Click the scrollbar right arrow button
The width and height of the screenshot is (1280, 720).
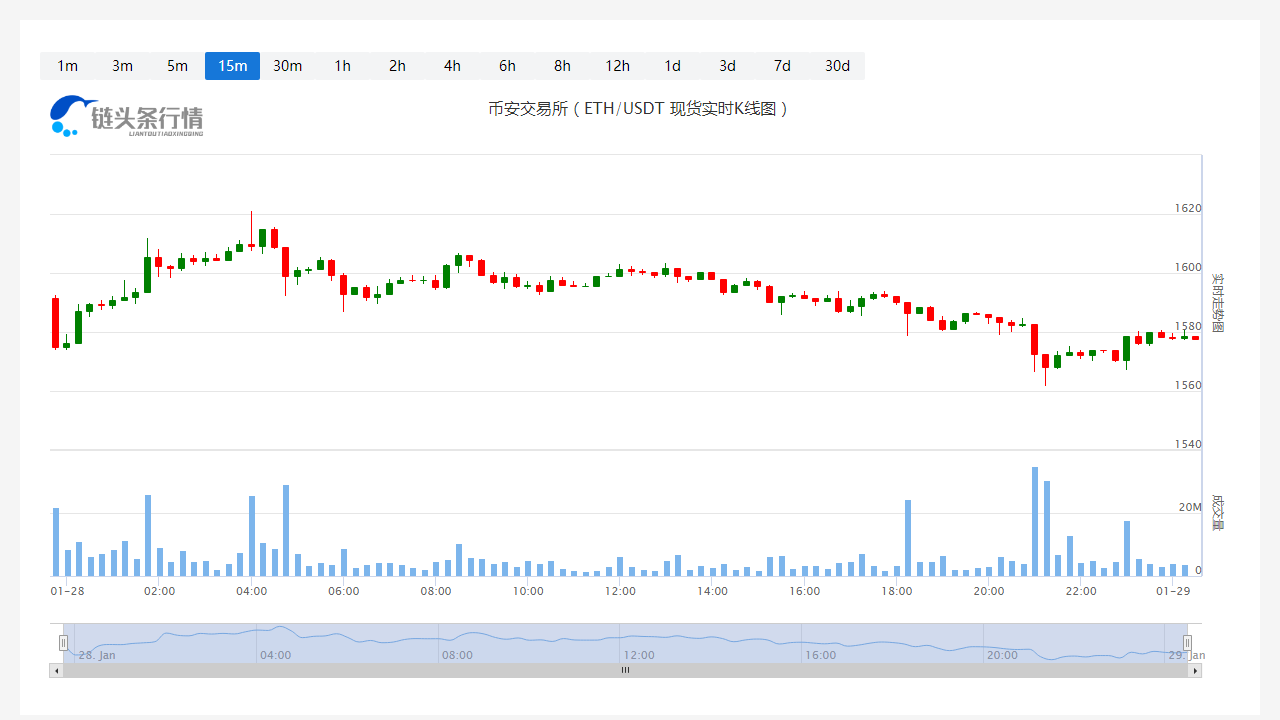coord(1195,671)
